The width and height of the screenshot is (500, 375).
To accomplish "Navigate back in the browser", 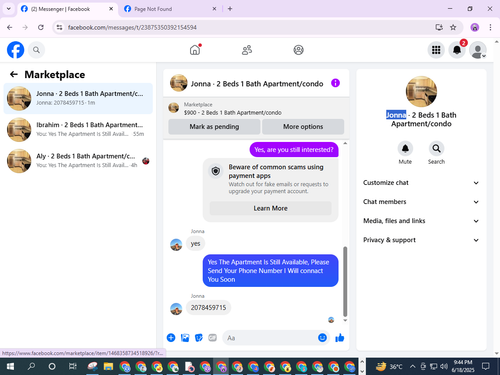I will pos(10,27).
